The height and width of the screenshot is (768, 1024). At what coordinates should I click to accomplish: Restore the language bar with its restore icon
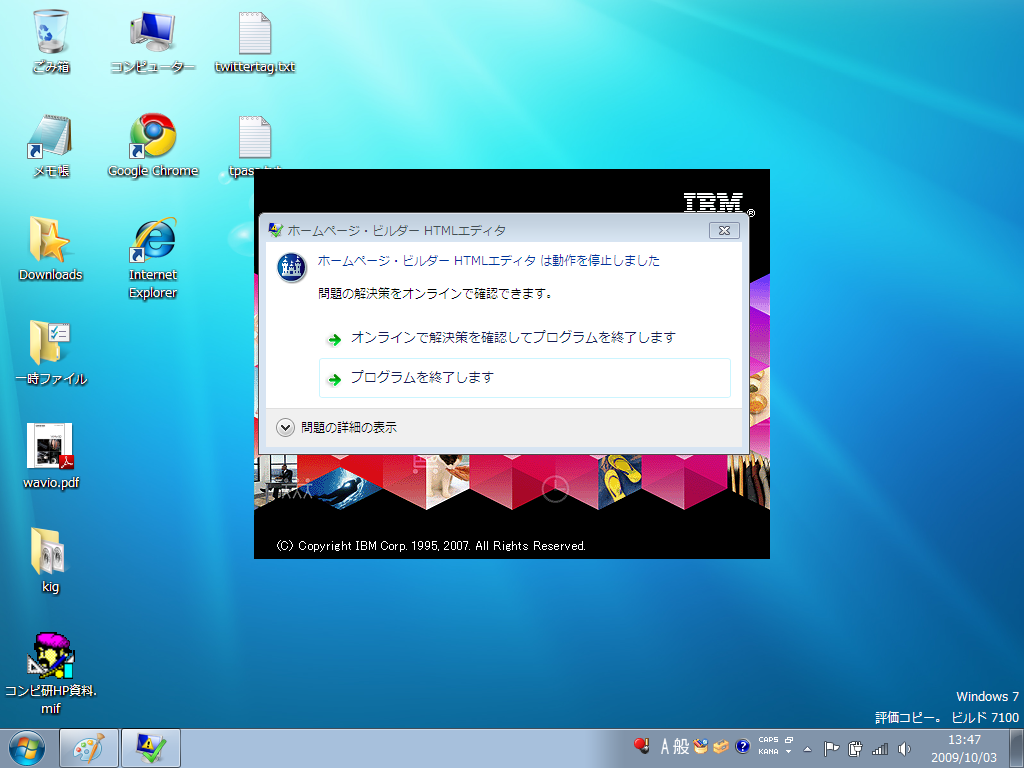[x=789, y=740]
